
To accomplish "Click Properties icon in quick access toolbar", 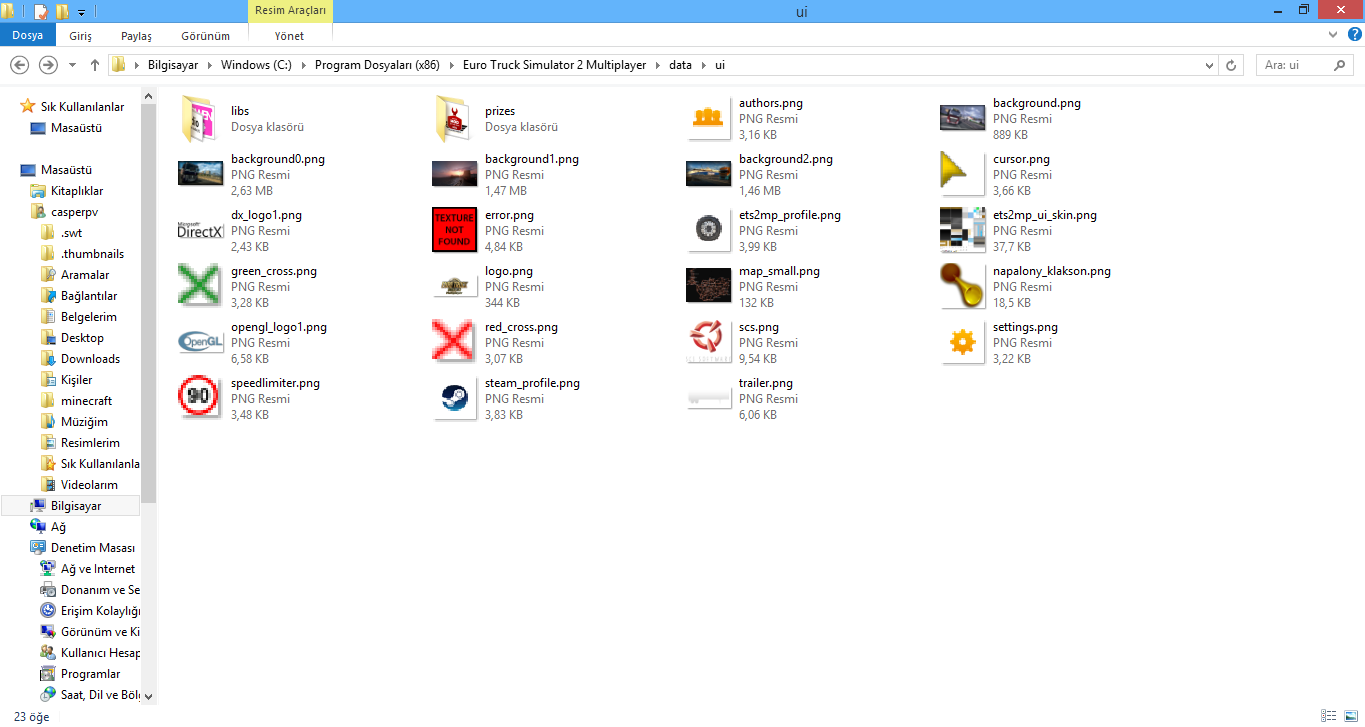I will tap(41, 12).
